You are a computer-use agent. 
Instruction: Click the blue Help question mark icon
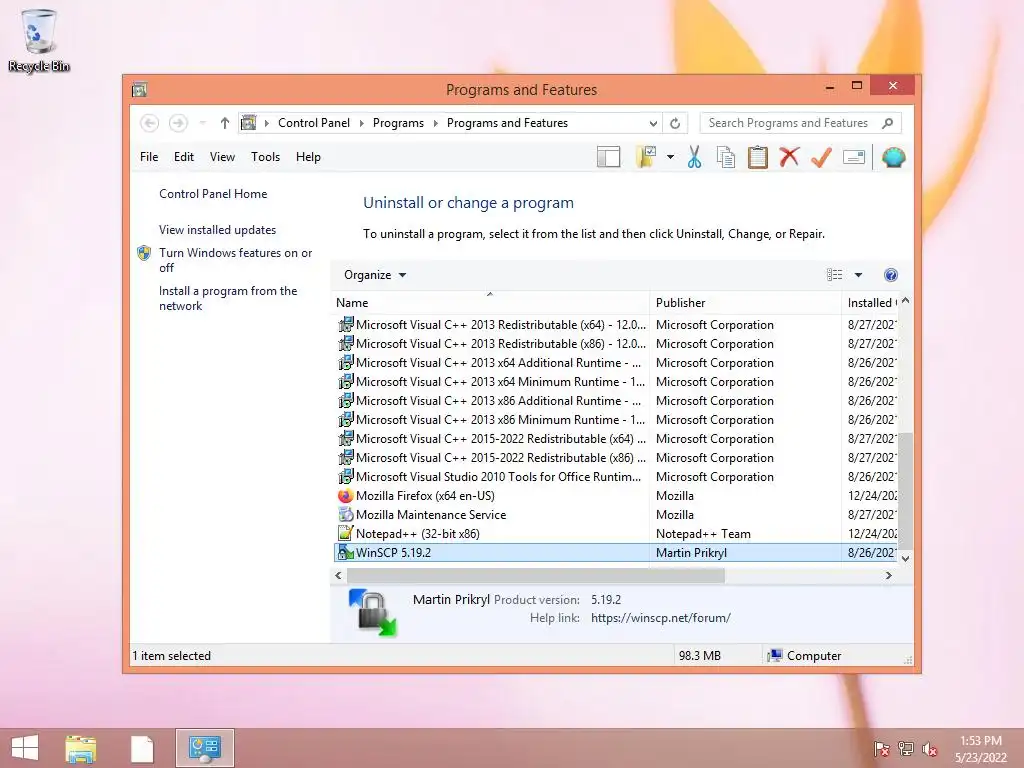pos(891,275)
